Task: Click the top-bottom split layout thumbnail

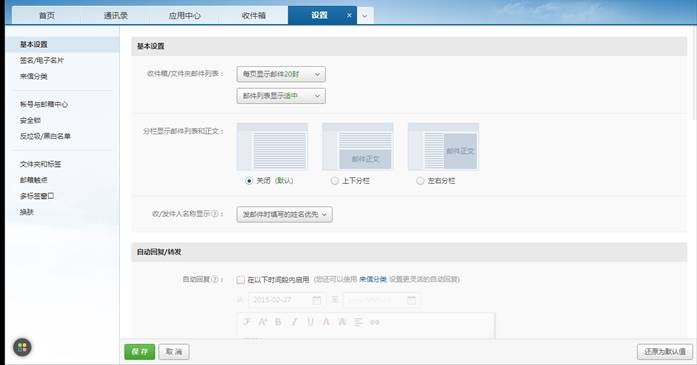Action: pos(358,147)
